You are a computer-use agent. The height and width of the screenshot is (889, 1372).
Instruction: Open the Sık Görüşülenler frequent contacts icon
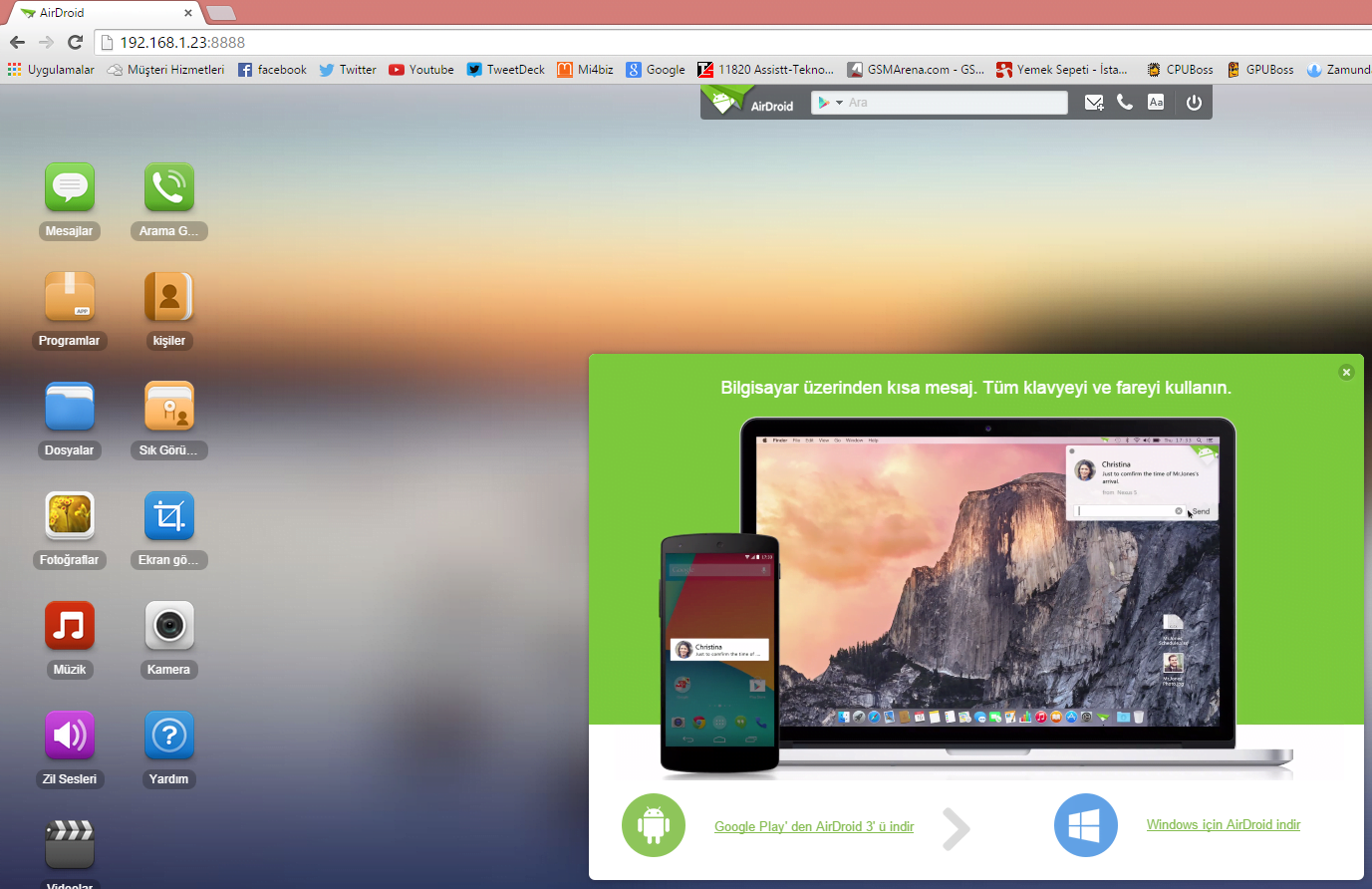169,407
